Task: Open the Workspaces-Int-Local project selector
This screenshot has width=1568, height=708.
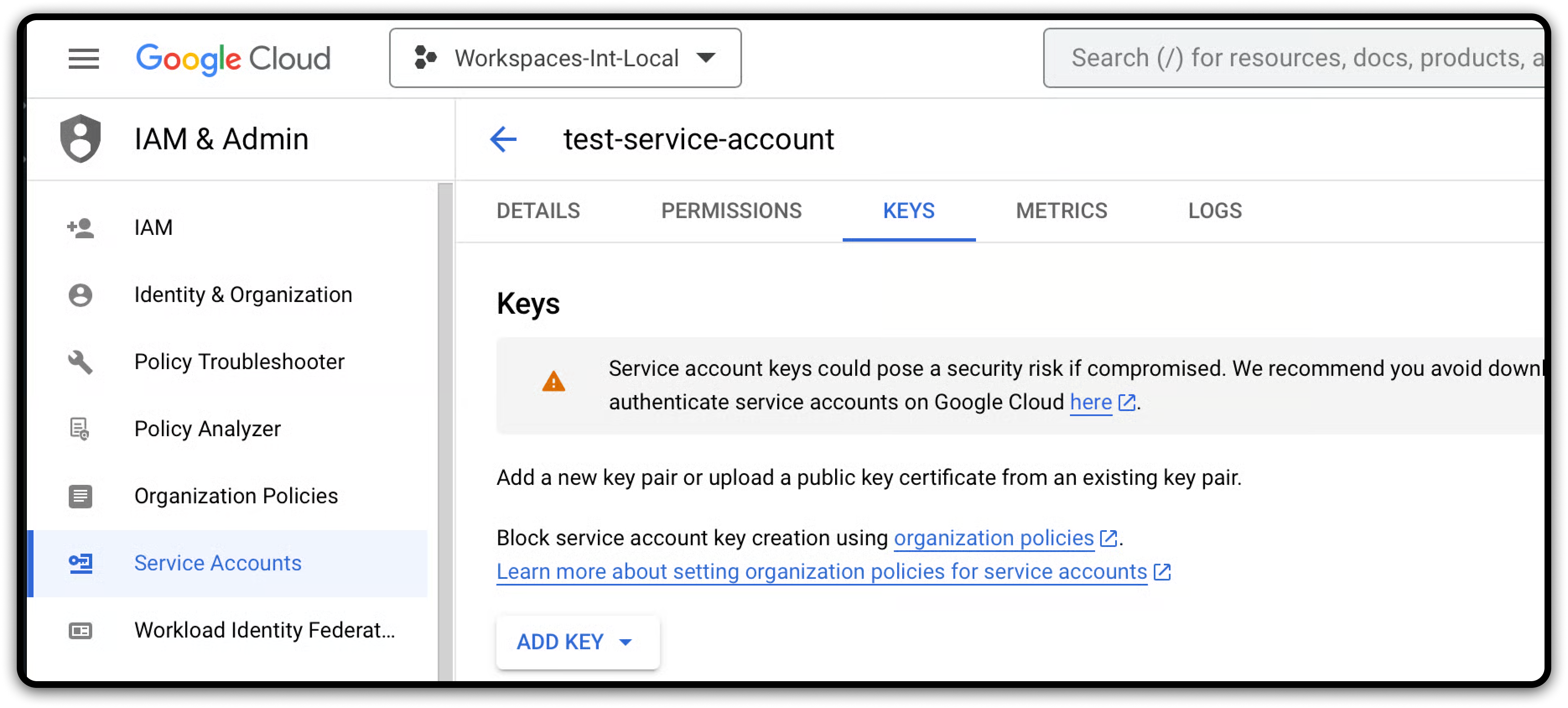Action: (565, 58)
